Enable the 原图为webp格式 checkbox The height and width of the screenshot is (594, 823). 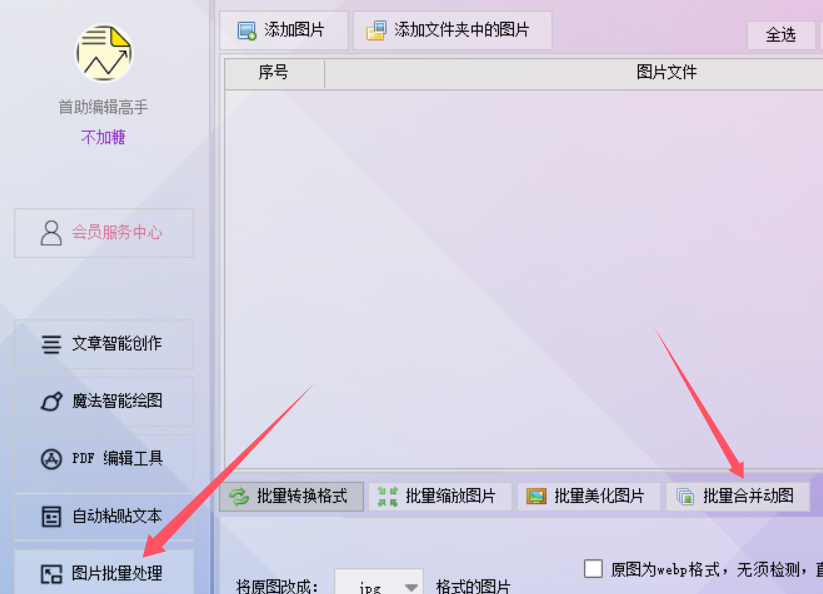click(593, 568)
